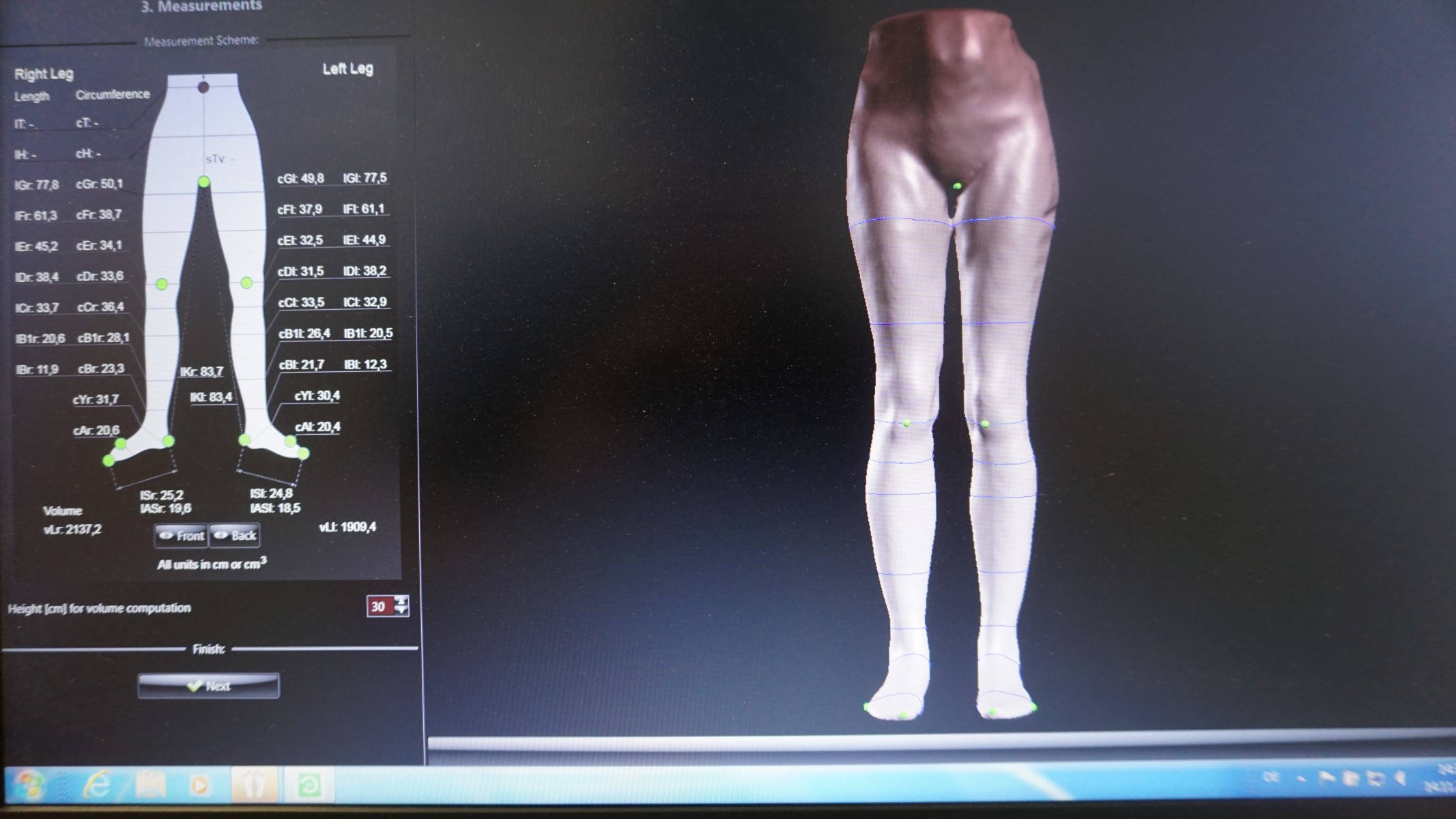This screenshot has height=819, width=1456.
Task: Increase height for volume computation value
Action: pos(402,601)
